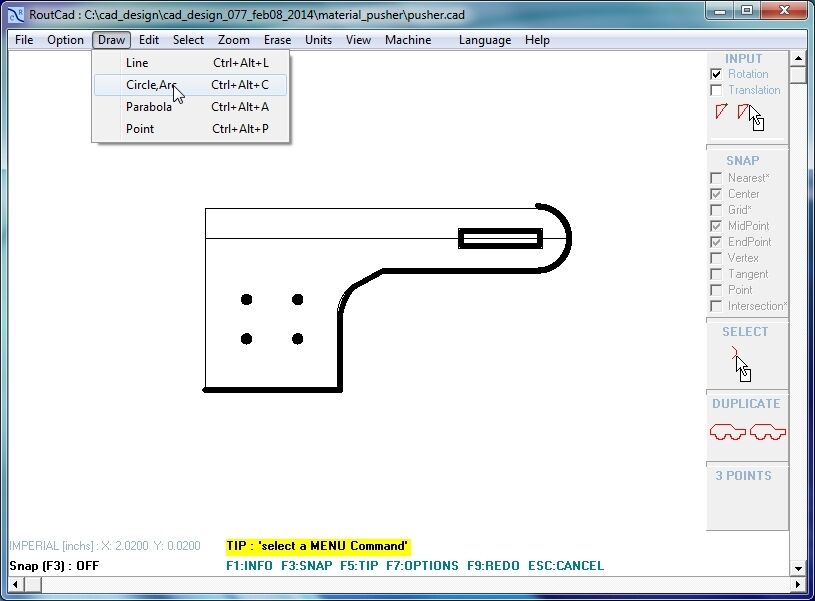Click the horizontal scrollbar left arrow

(16, 585)
